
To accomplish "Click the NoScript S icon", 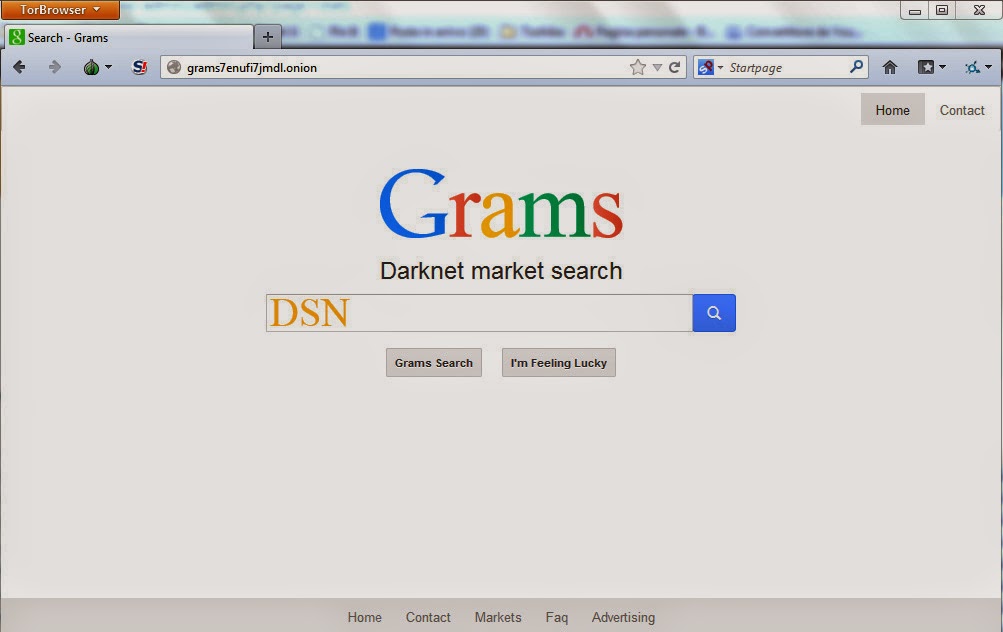I will click(x=139, y=67).
